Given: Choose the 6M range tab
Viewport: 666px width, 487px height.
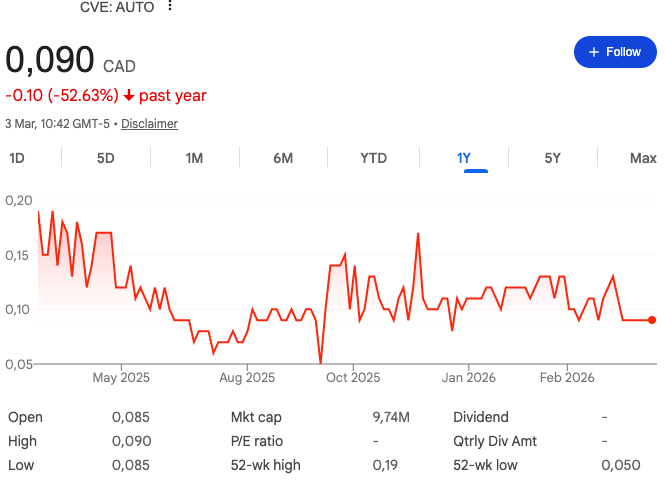Looking at the screenshot, I should click(283, 158).
